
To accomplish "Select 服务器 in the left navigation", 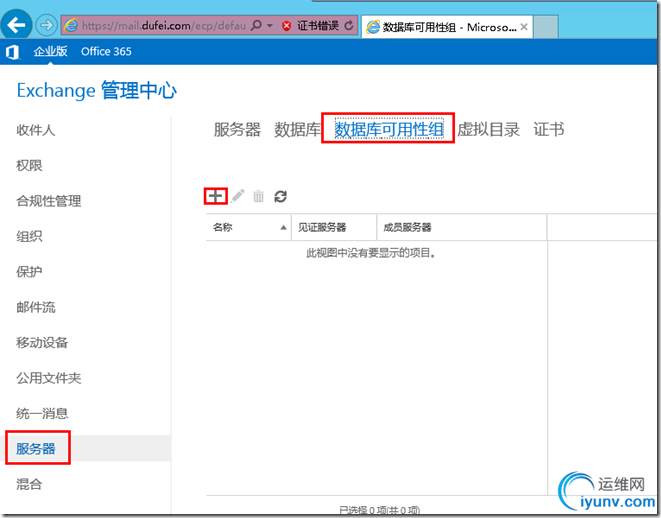I will point(36,449).
